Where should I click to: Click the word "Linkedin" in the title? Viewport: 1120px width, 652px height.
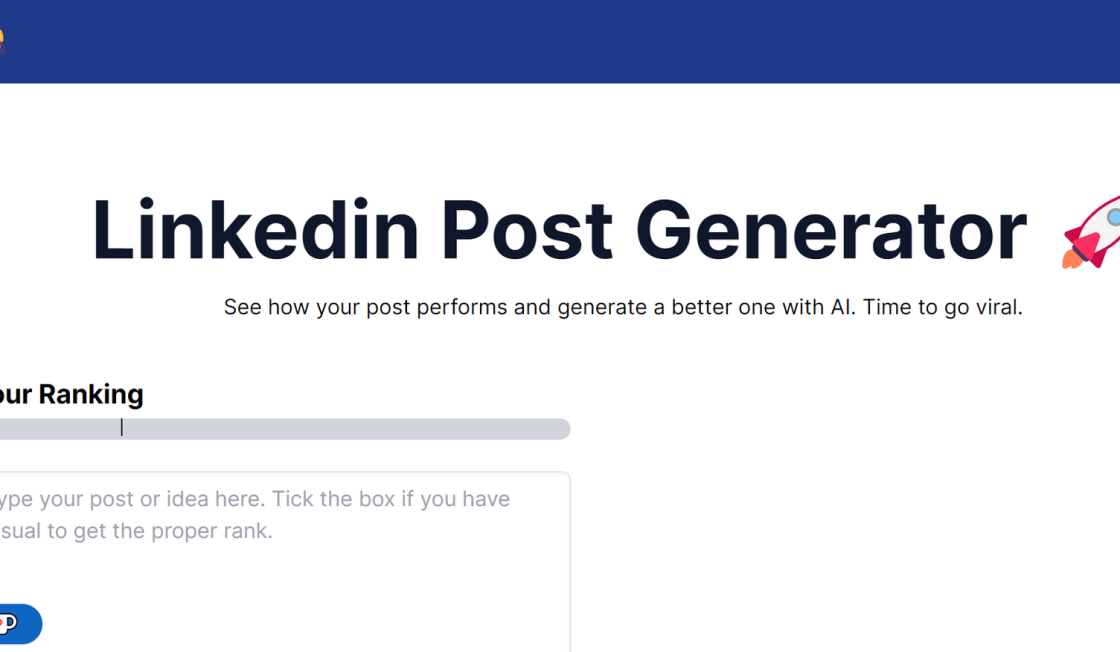pos(255,232)
